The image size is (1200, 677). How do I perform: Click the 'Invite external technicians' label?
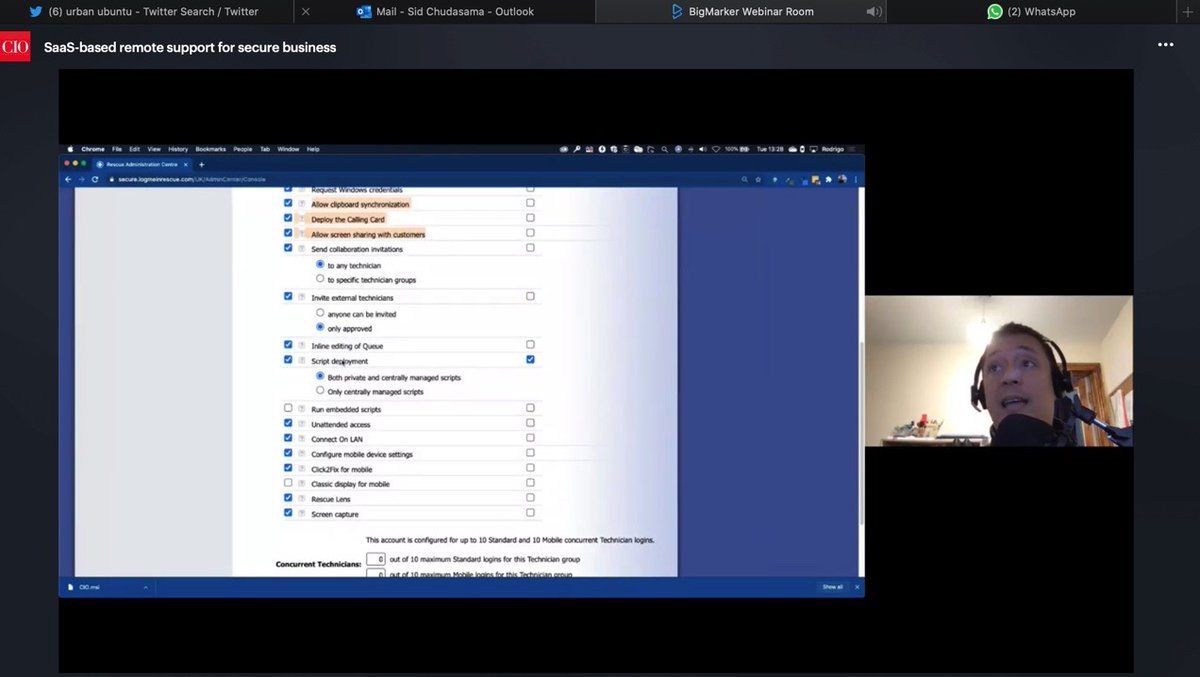[352, 297]
